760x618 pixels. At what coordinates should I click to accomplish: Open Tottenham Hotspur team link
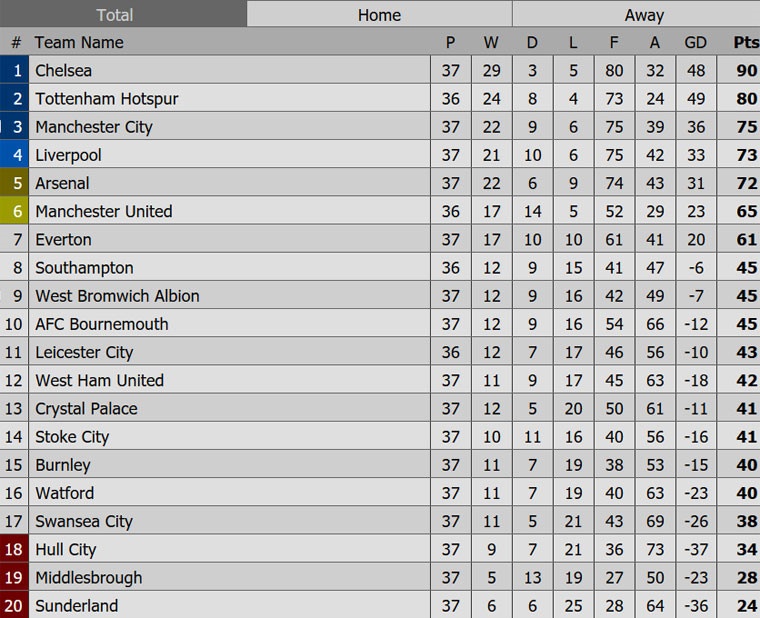(107, 98)
